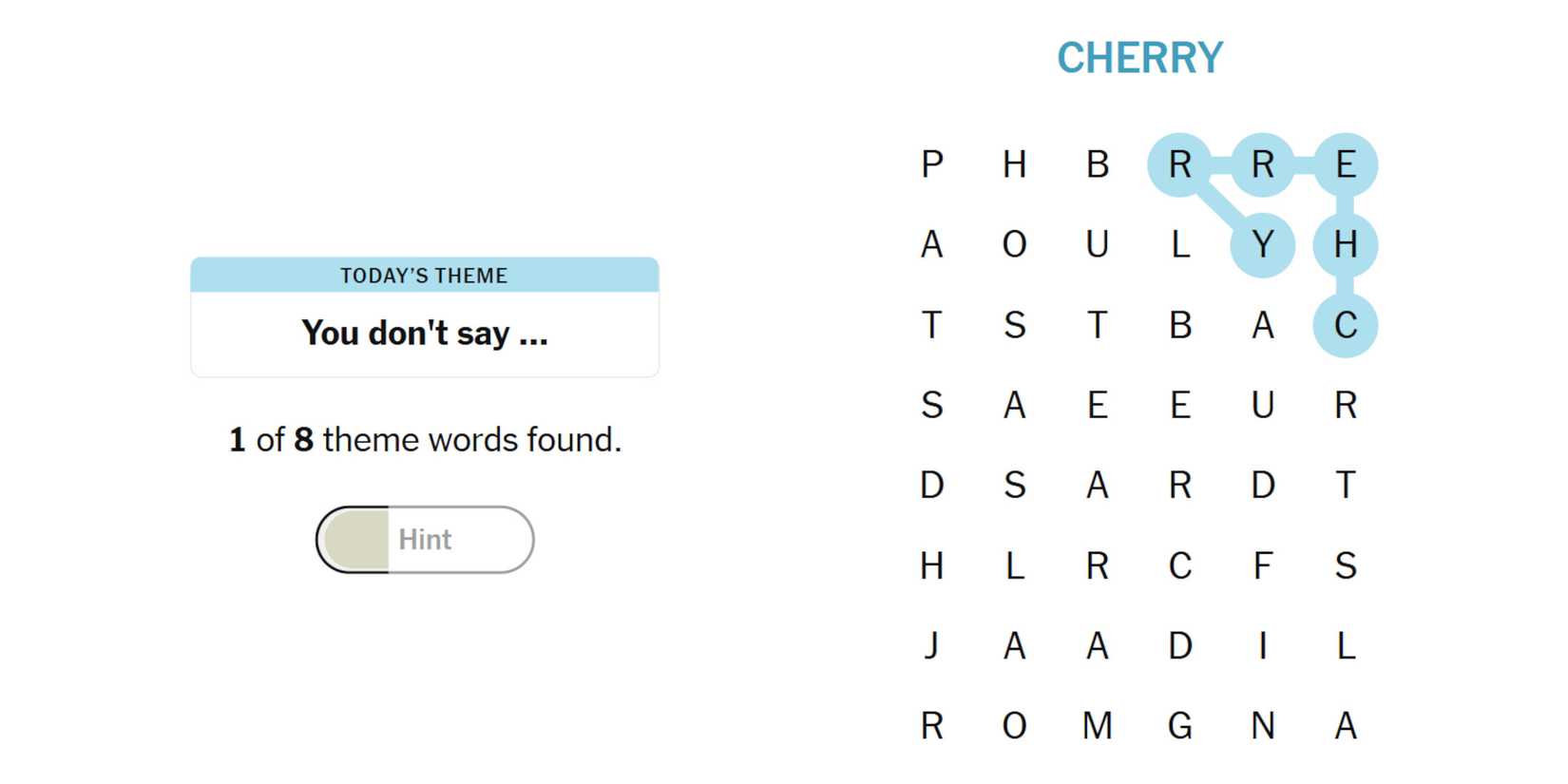This screenshot has width=1568, height=784.
Task: Select the letter R in the bottom-left corner
Action: pyautogui.click(x=932, y=726)
